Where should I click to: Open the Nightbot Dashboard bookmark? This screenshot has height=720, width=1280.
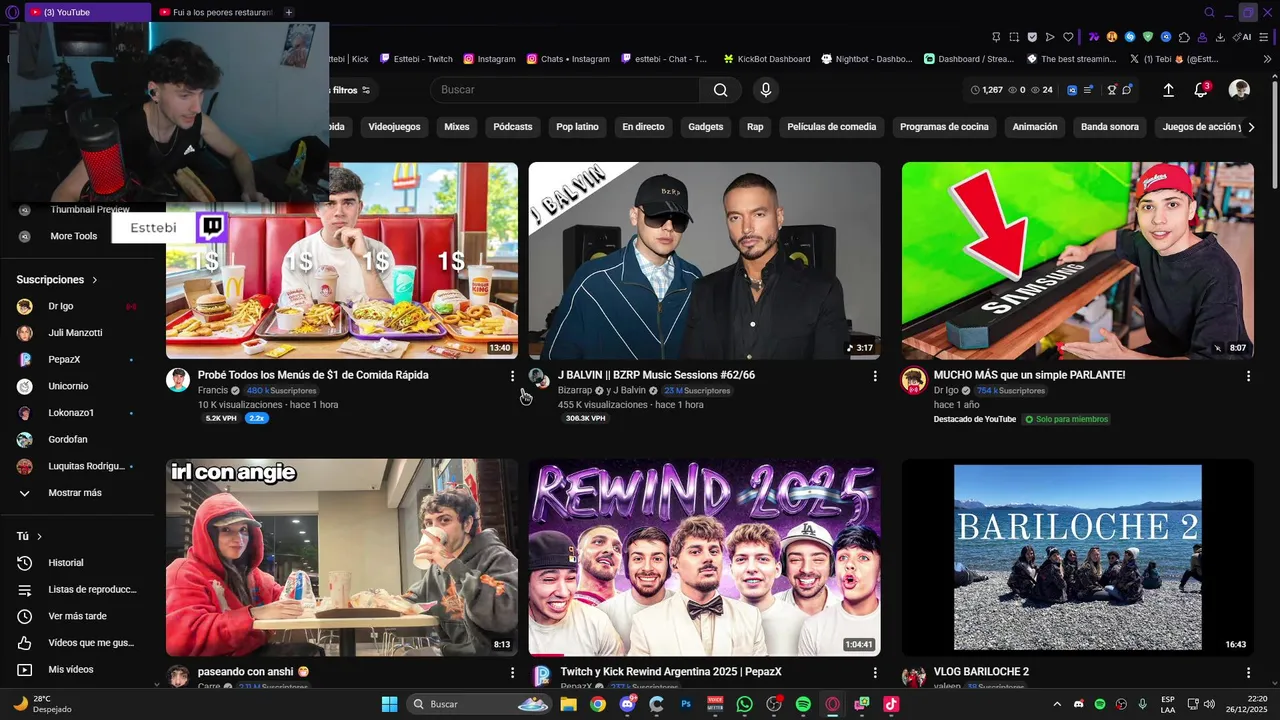[866, 59]
